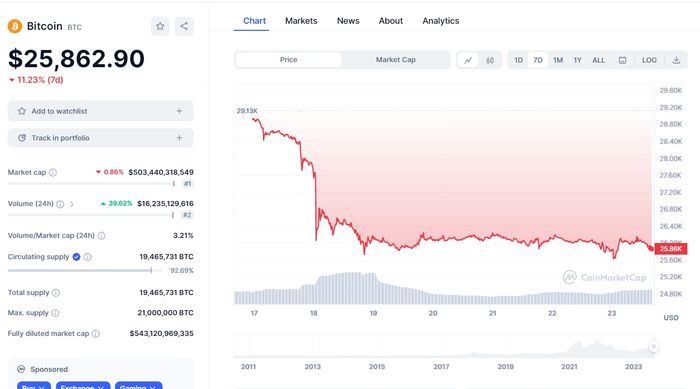The image size is (700, 389).
Task: Select the Market Cap chart toggle
Action: [396, 60]
